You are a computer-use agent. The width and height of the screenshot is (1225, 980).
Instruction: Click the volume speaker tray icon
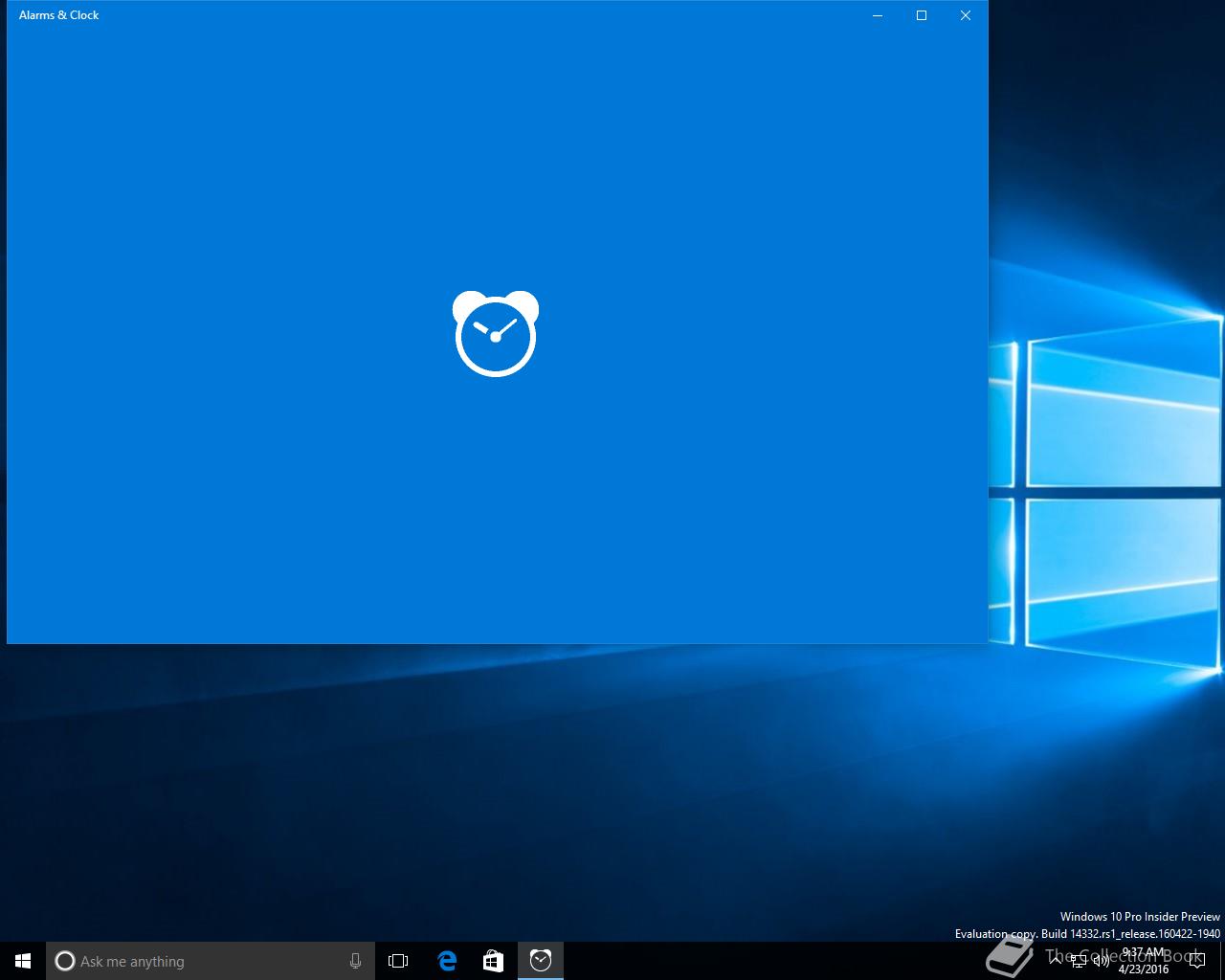tap(1101, 961)
